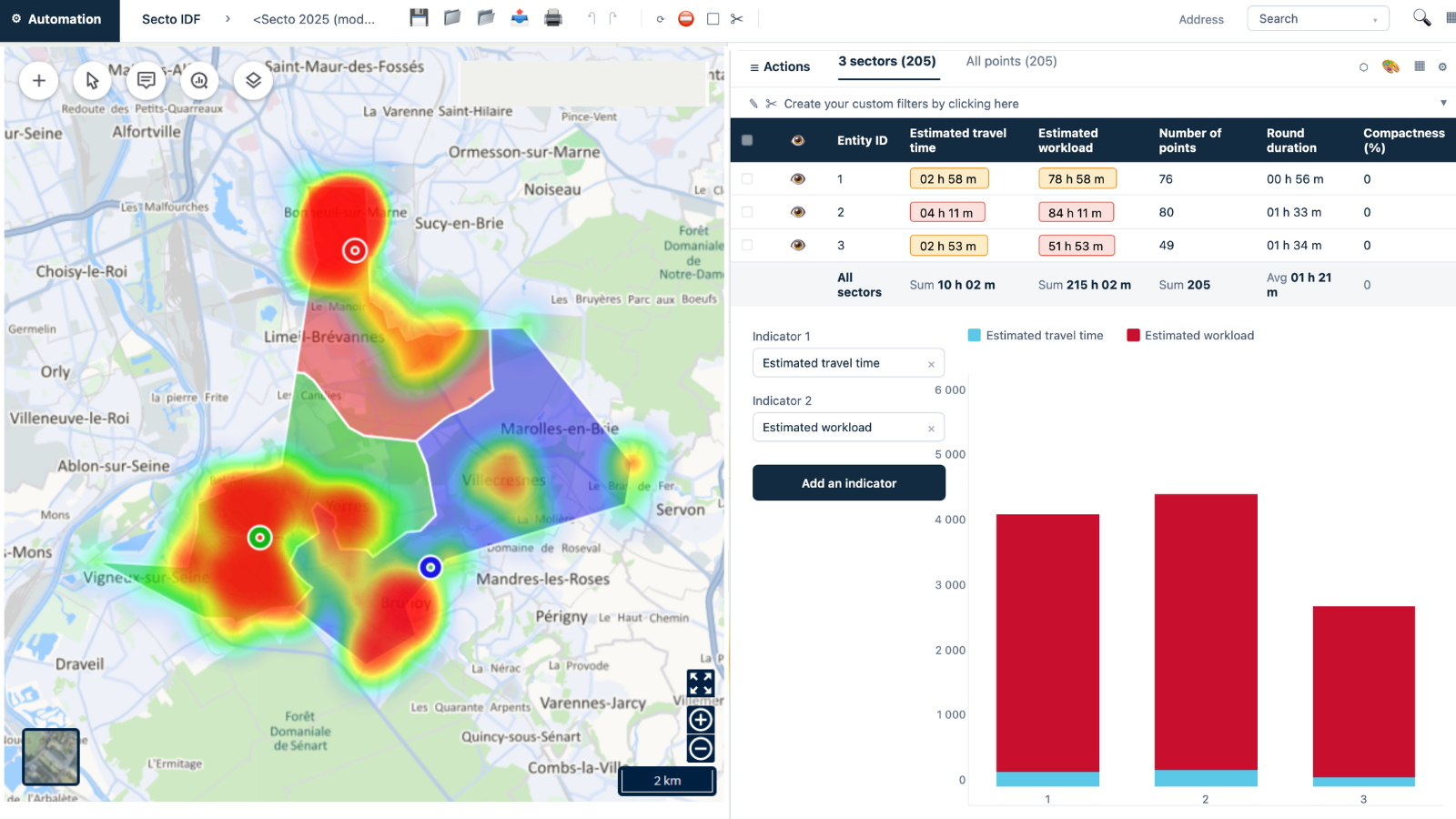
Task: Open the Actions menu
Action: [x=780, y=66]
